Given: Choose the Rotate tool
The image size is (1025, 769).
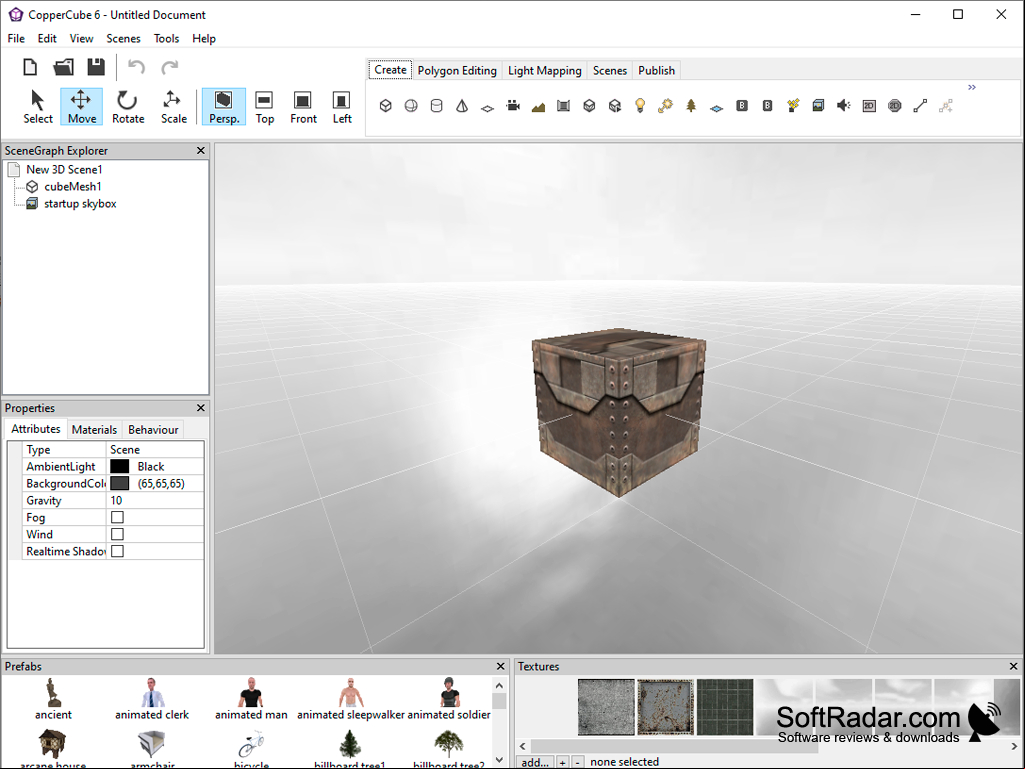Looking at the screenshot, I should (127, 107).
